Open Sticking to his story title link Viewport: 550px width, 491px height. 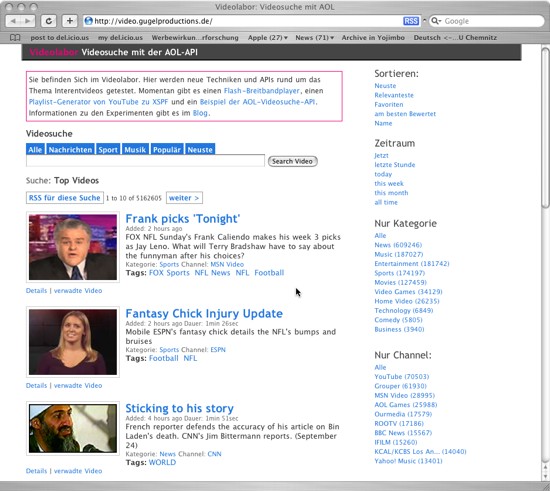[180, 408]
